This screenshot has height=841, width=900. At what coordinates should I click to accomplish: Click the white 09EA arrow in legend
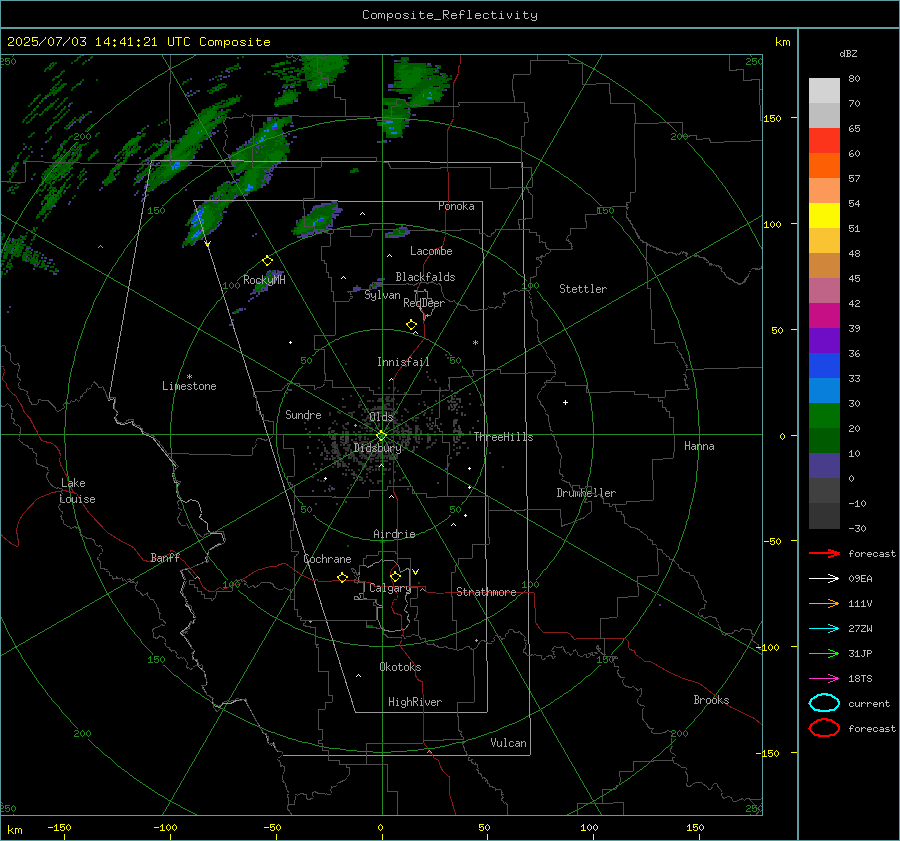pyautogui.click(x=824, y=579)
